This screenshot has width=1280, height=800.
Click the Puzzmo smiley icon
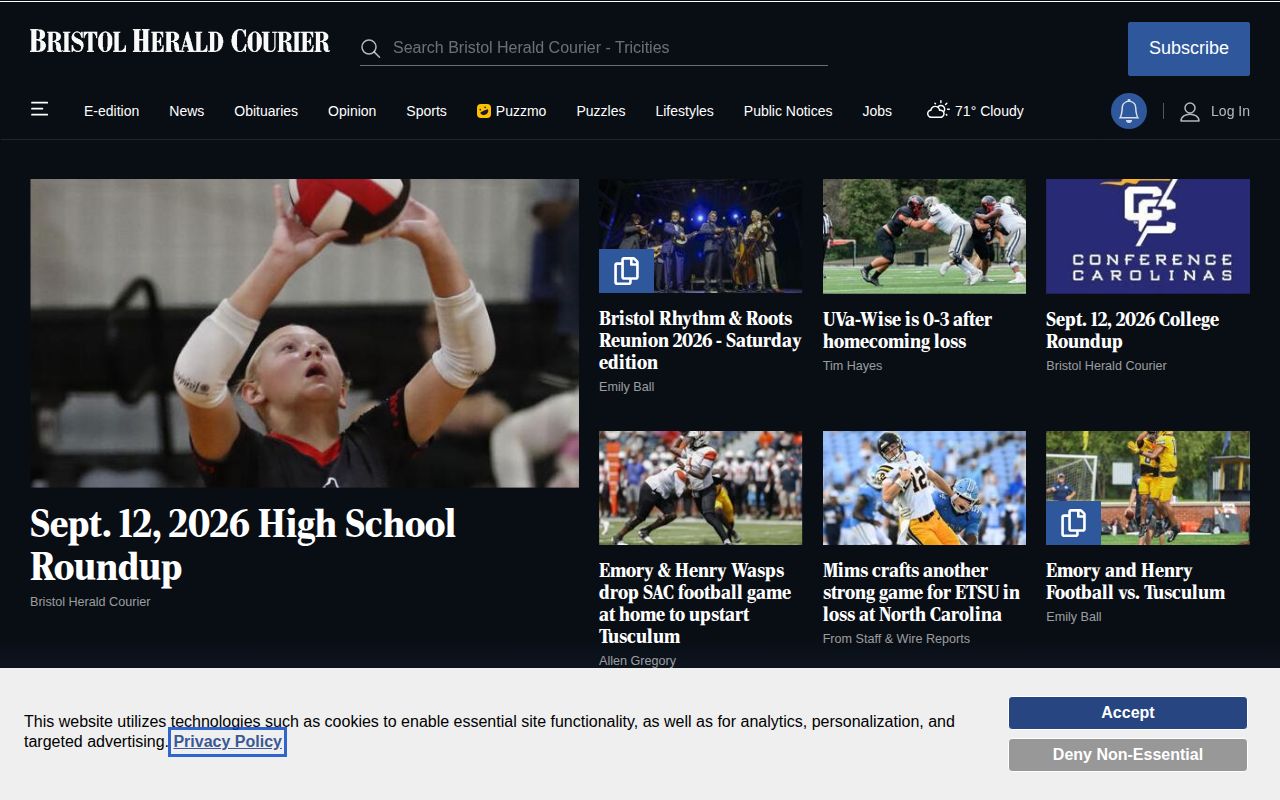pyautogui.click(x=484, y=111)
